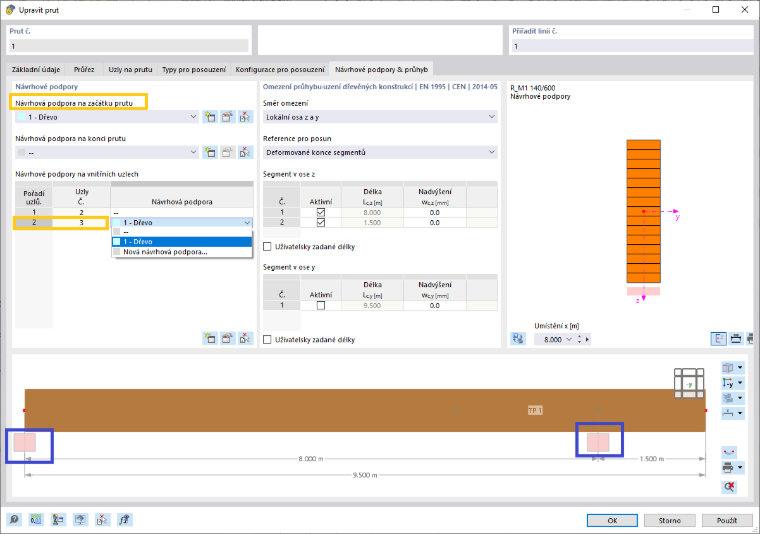Image resolution: width=760 pixels, height=534 pixels.
Task: Open member end design support dropdown
Action: tap(107, 152)
